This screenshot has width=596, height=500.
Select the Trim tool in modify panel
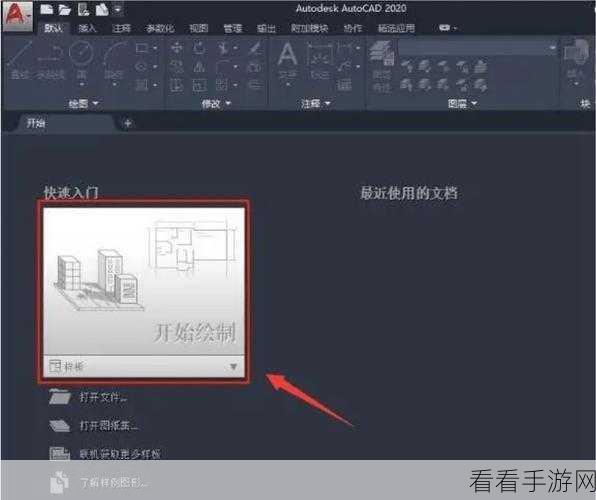[x=223, y=48]
